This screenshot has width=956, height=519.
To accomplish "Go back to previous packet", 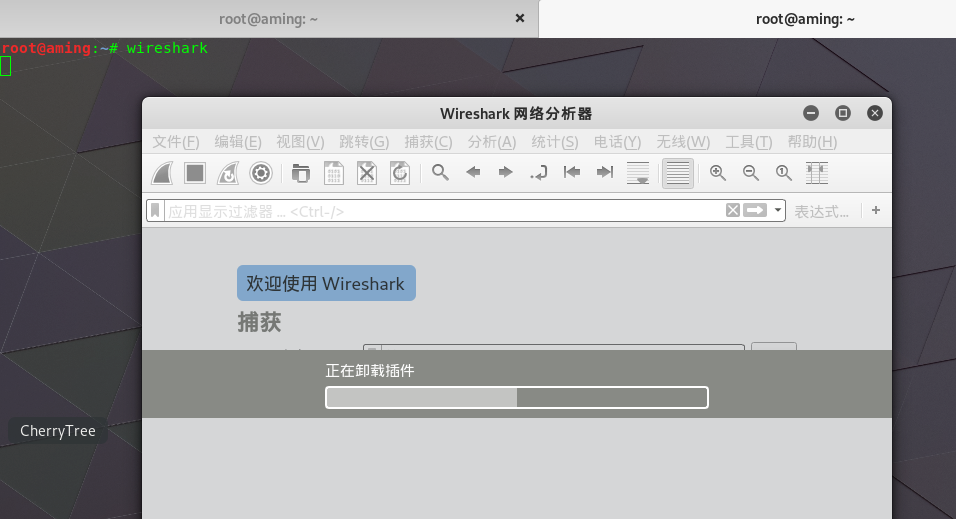I will [473, 173].
